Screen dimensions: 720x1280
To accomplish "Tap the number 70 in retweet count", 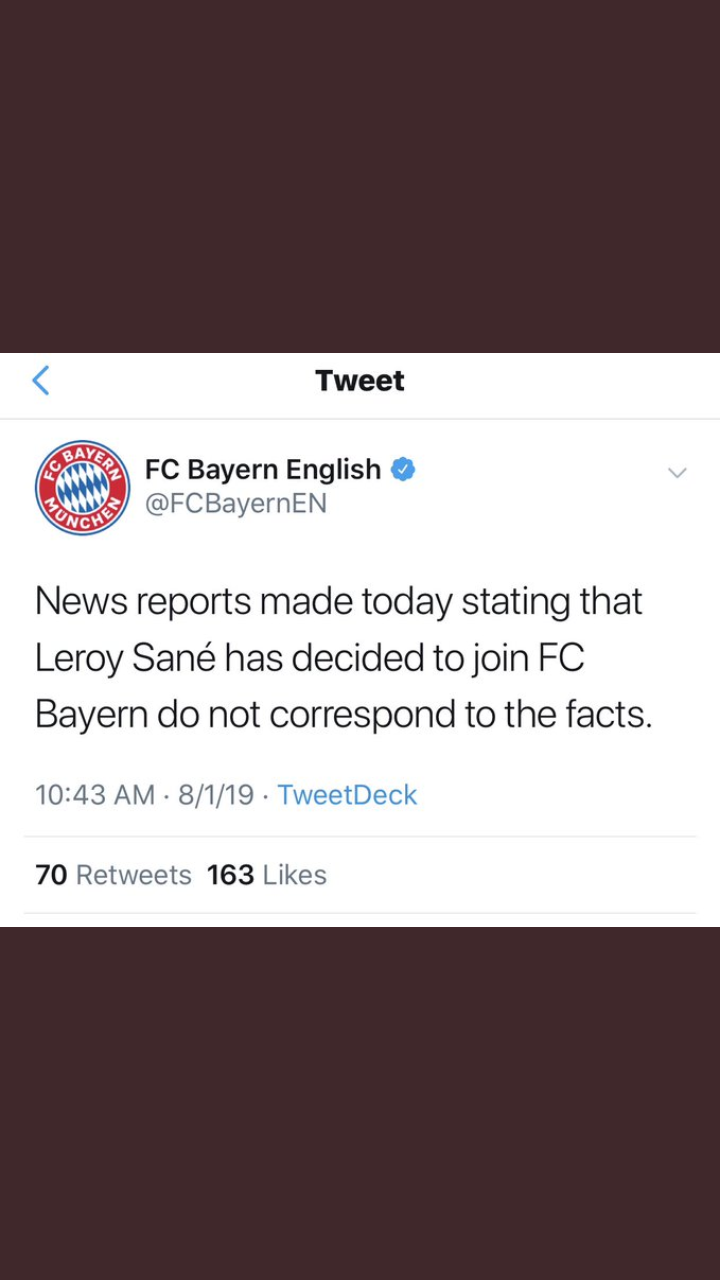I will point(51,875).
